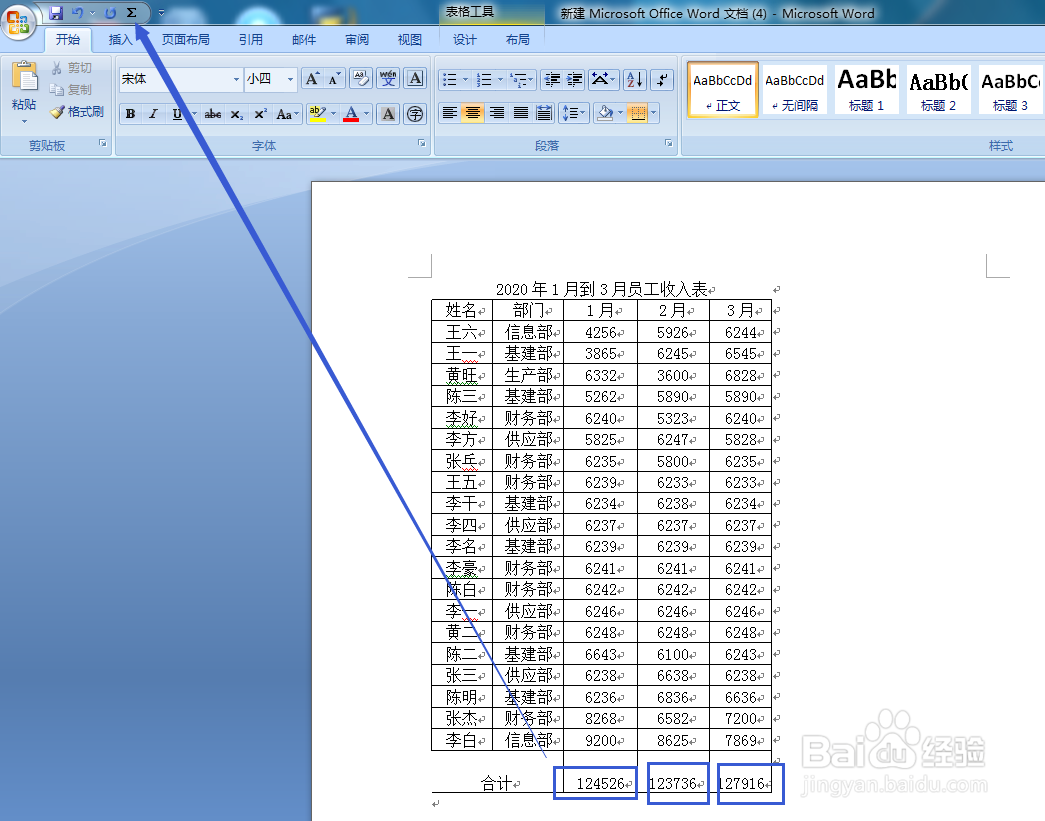Click the Office button logo
Image resolution: width=1045 pixels, height=821 pixels.
point(19,21)
